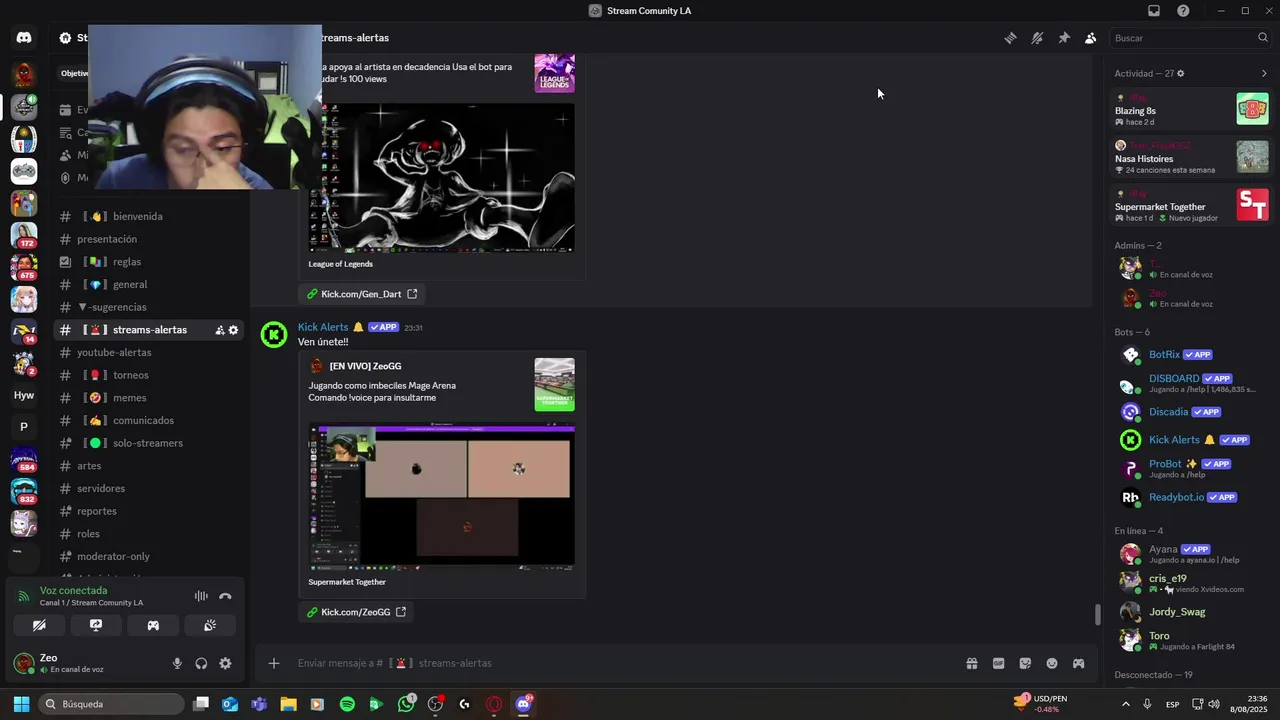Focus the Buscar search field
This screenshot has height=720, width=1280.
(x=1190, y=38)
